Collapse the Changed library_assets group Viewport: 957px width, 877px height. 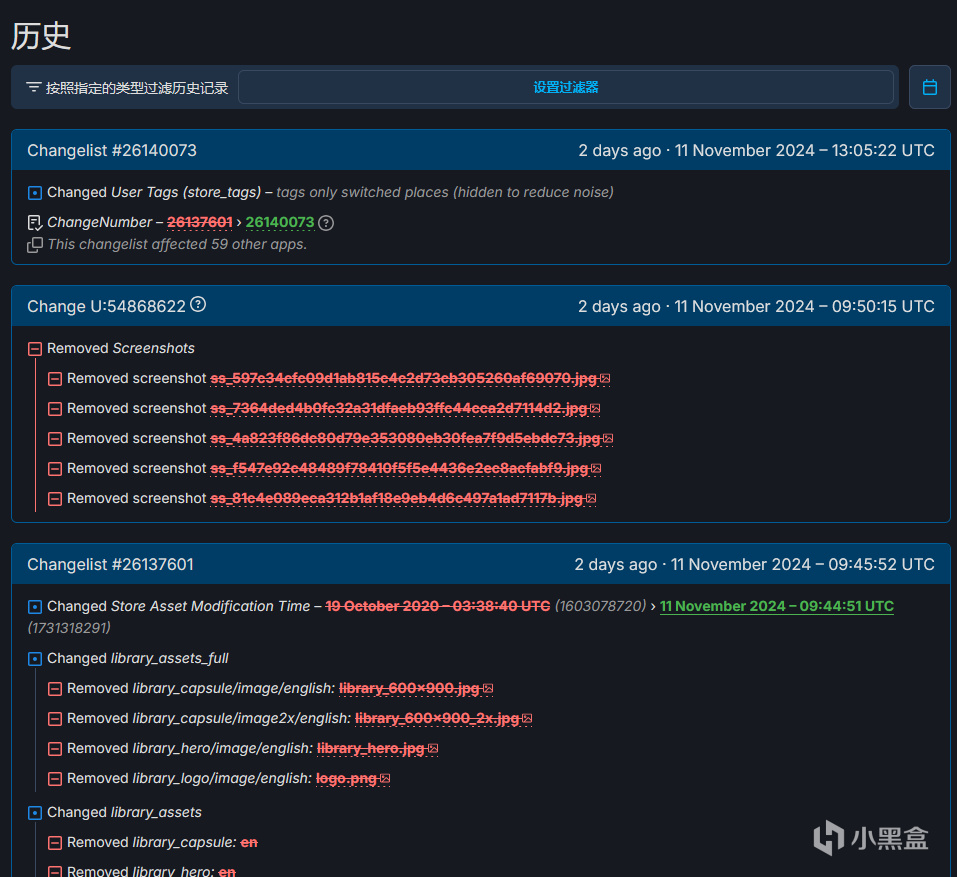point(35,813)
